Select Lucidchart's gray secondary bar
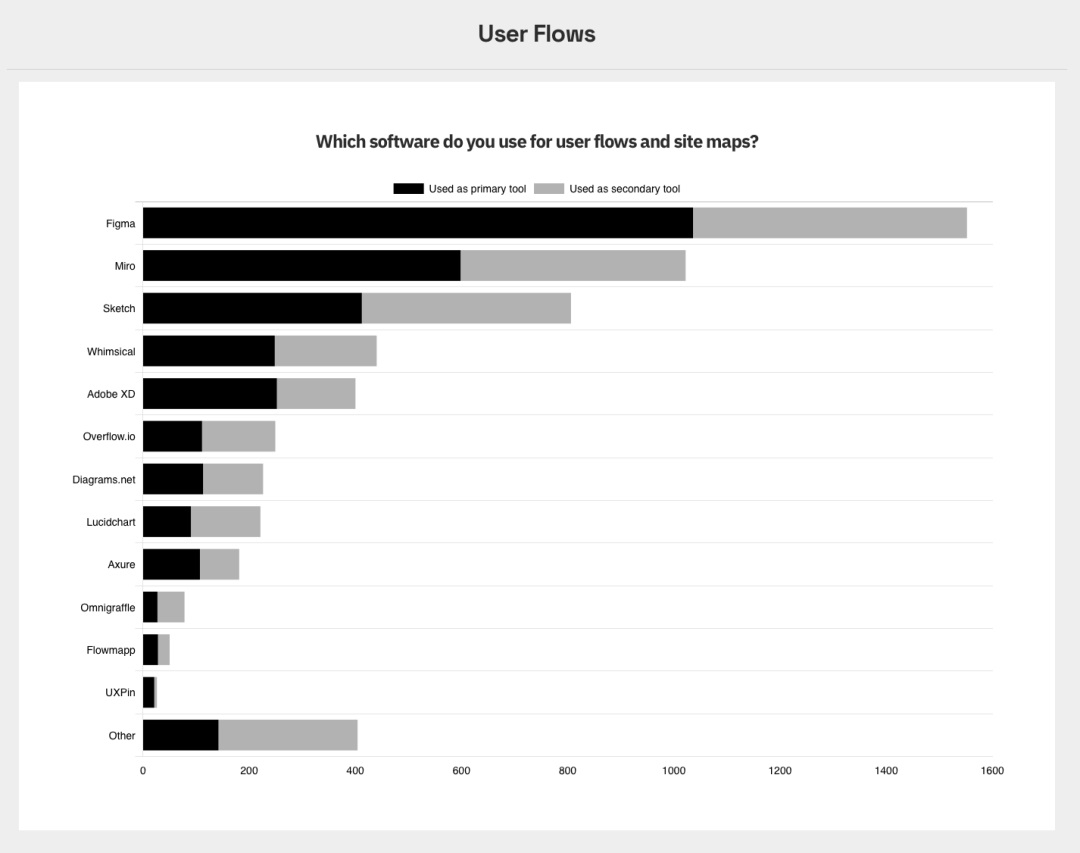 [x=225, y=522]
